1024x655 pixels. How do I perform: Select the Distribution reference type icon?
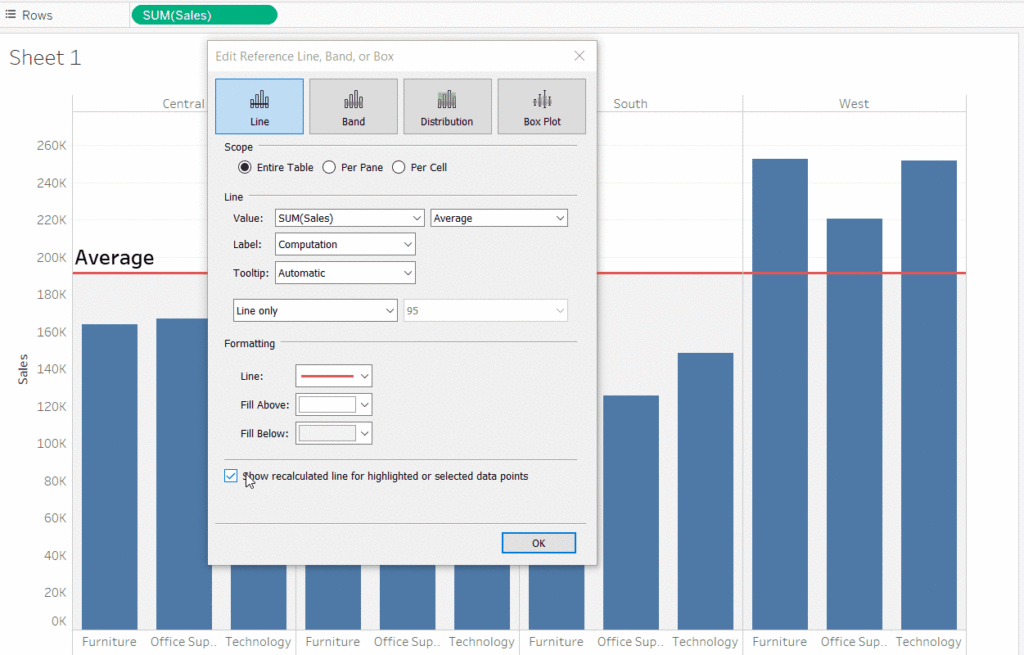coord(447,106)
